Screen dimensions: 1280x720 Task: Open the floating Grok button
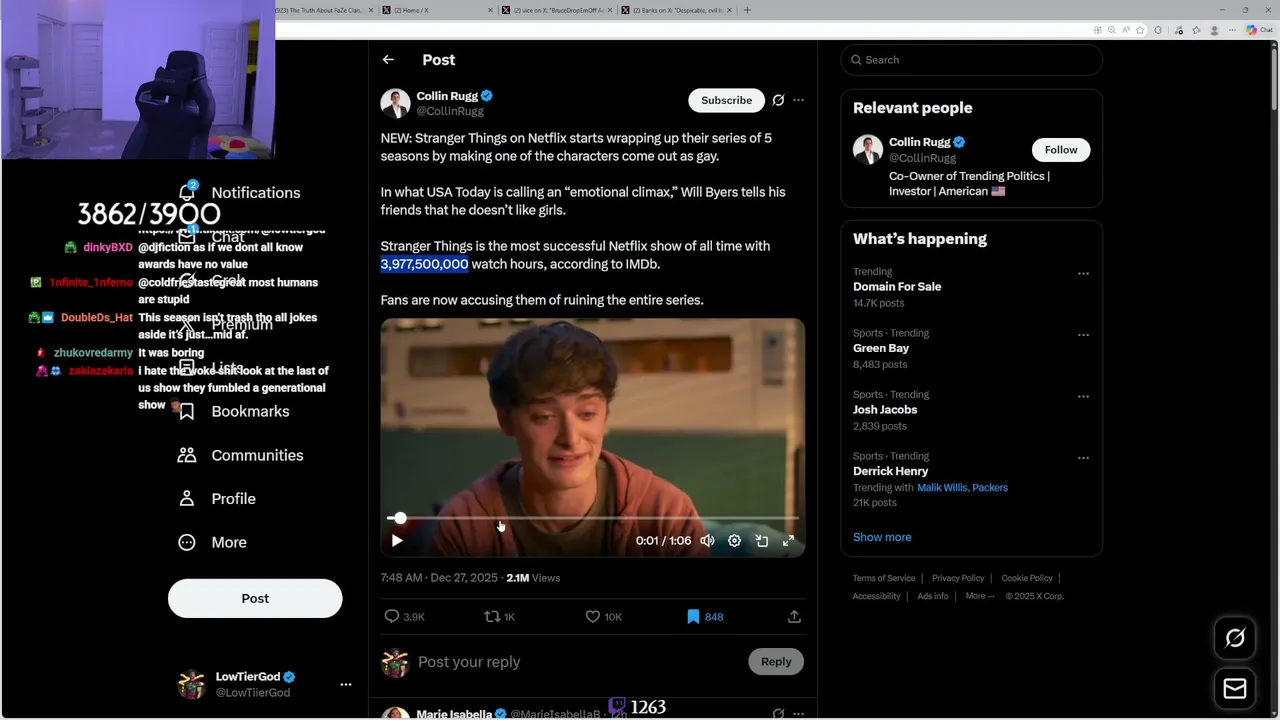pyautogui.click(x=1235, y=638)
